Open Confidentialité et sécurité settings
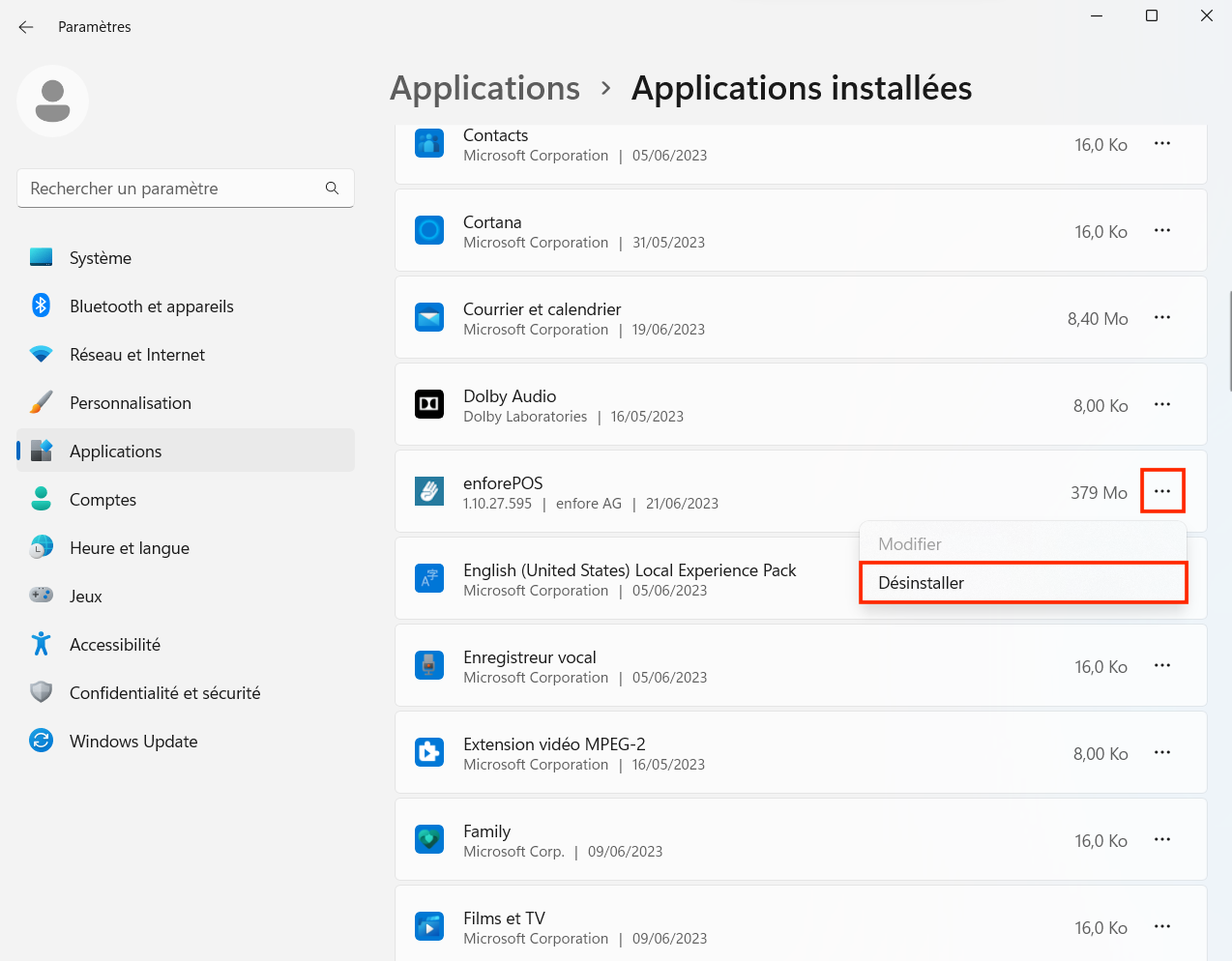1232x961 pixels. click(x=186, y=692)
